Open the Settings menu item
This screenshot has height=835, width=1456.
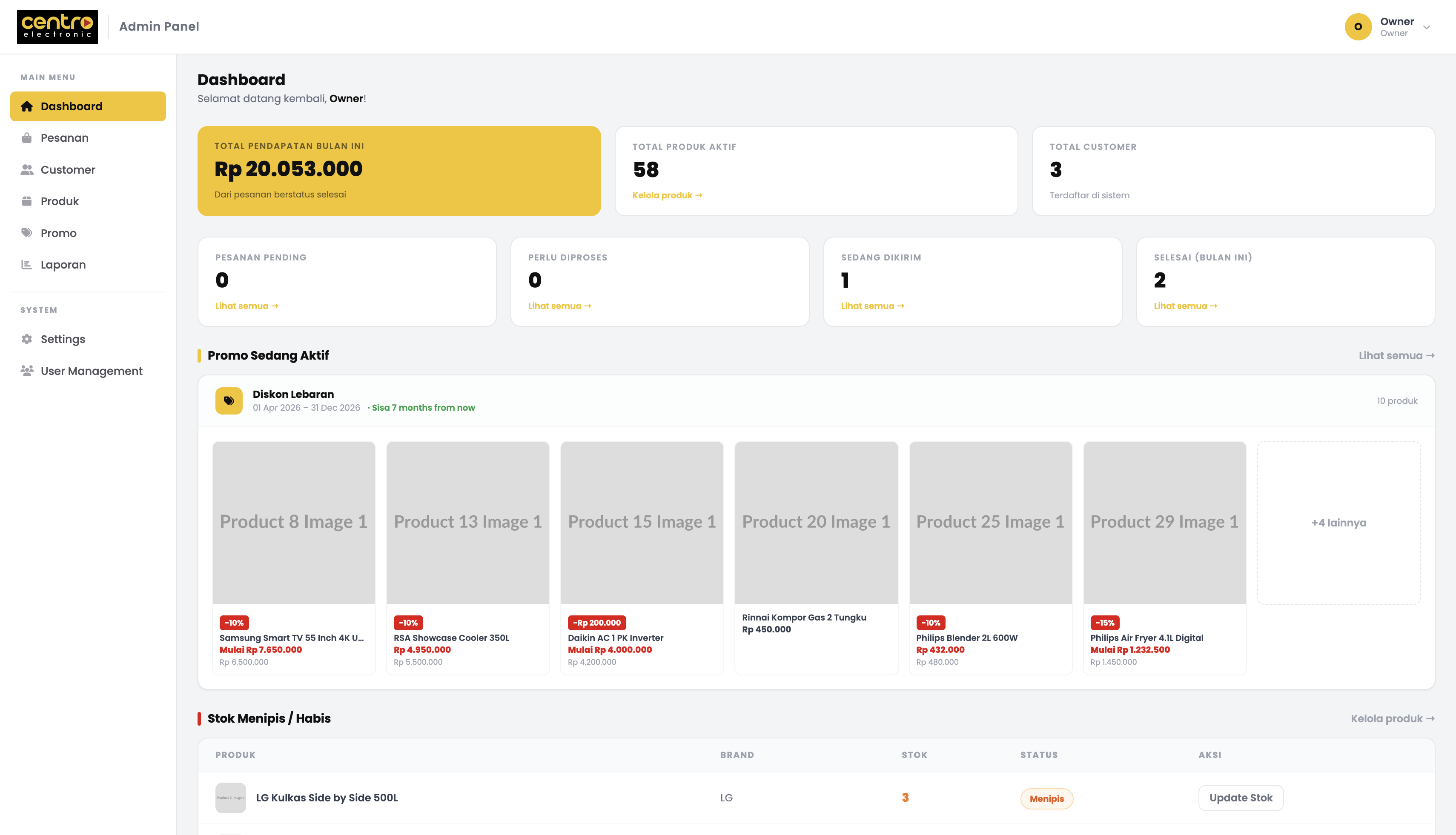point(88,339)
